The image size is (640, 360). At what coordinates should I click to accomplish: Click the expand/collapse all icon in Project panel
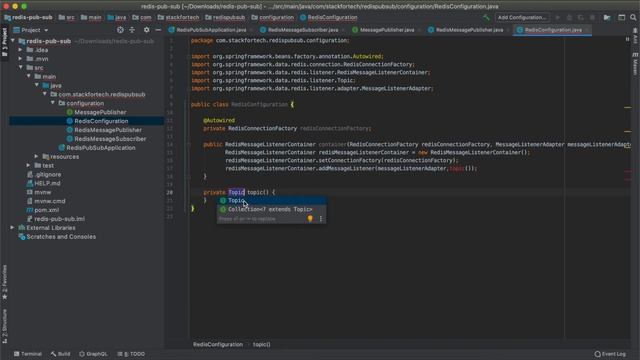coord(132,30)
